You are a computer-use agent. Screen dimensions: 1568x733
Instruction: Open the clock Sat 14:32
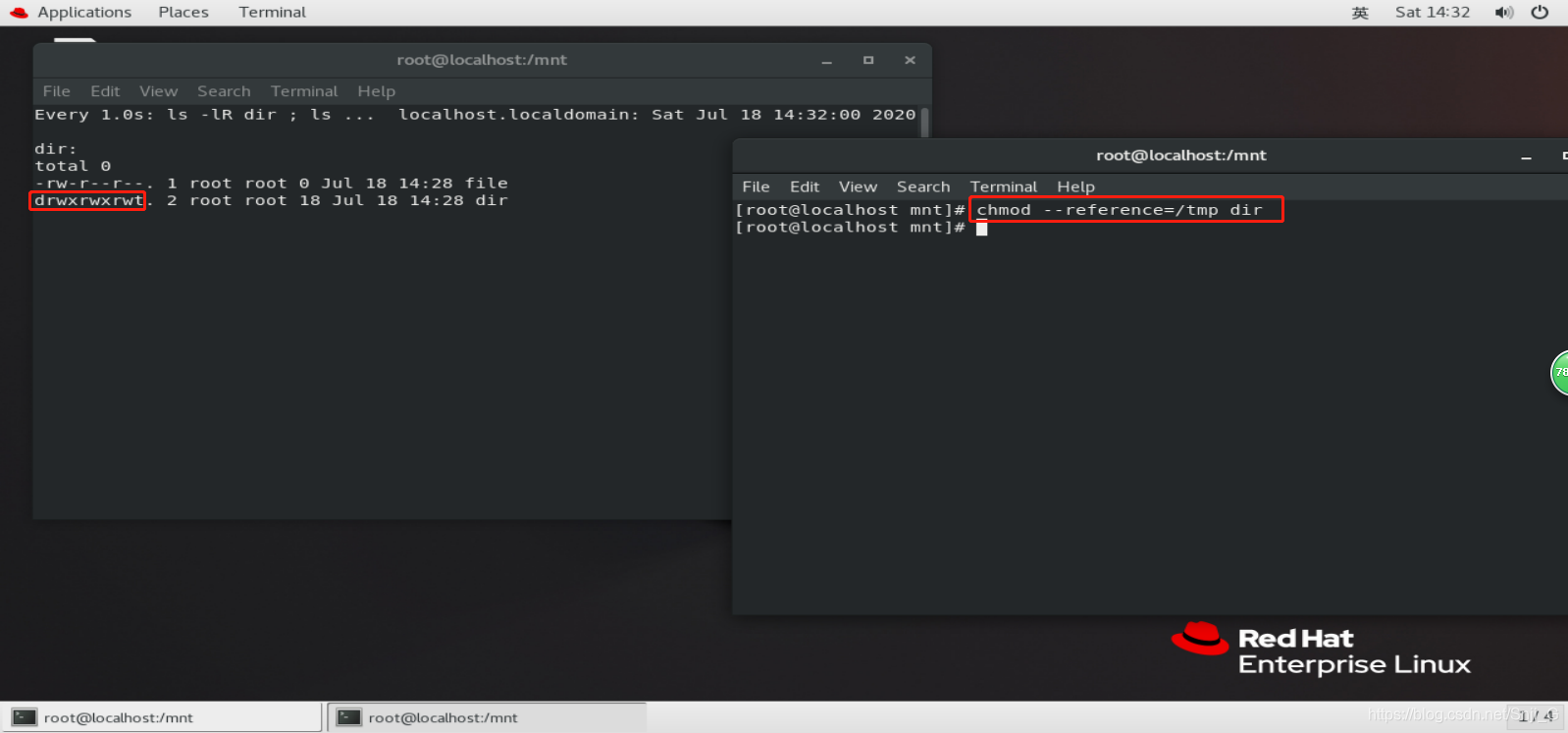pos(1433,12)
